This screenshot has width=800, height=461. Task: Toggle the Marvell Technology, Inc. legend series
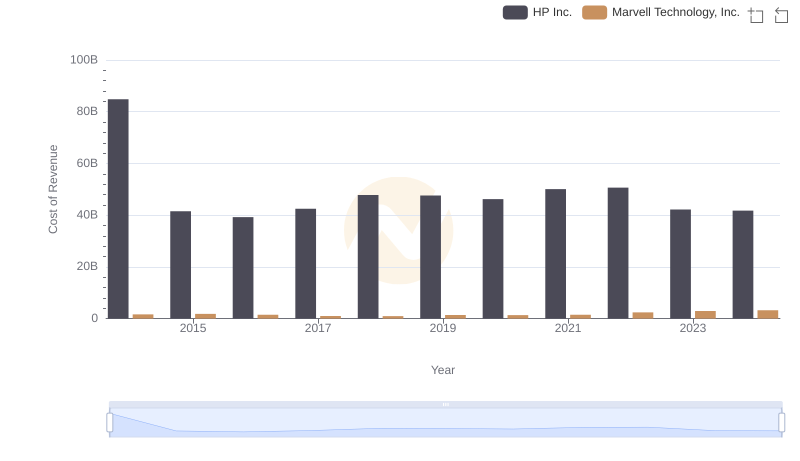click(661, 12)
